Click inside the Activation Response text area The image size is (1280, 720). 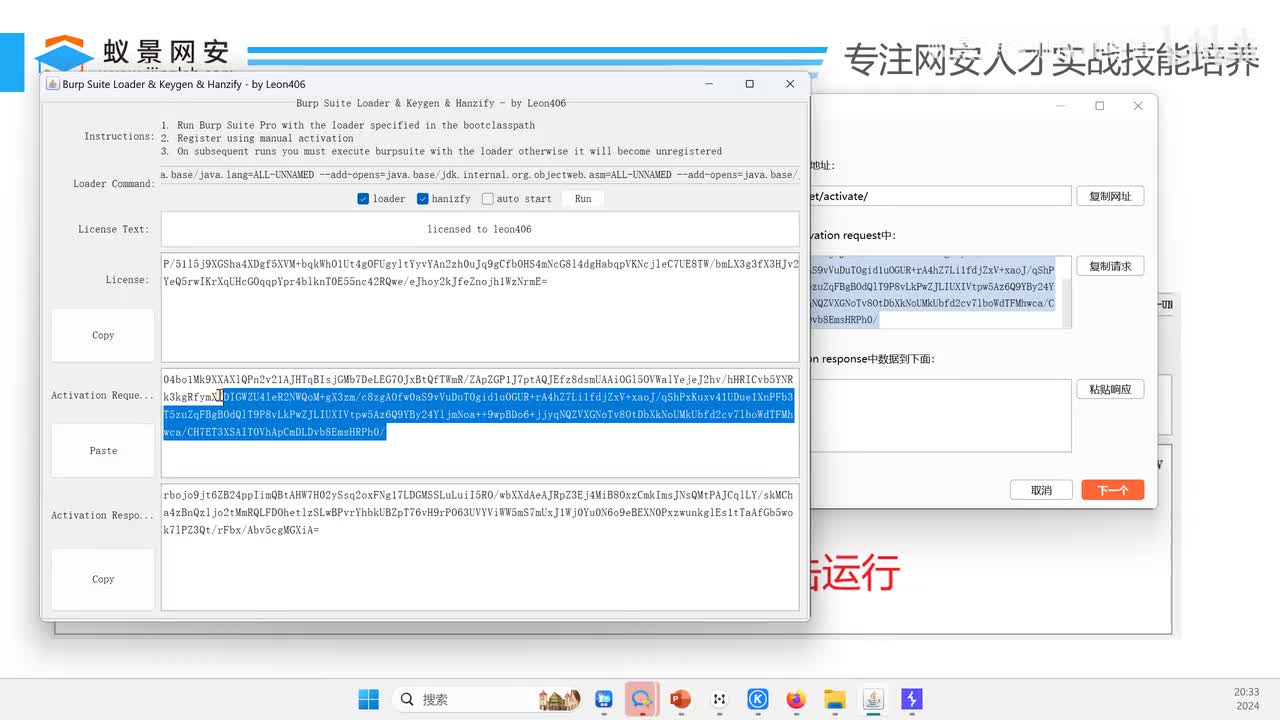click(480, 547)
